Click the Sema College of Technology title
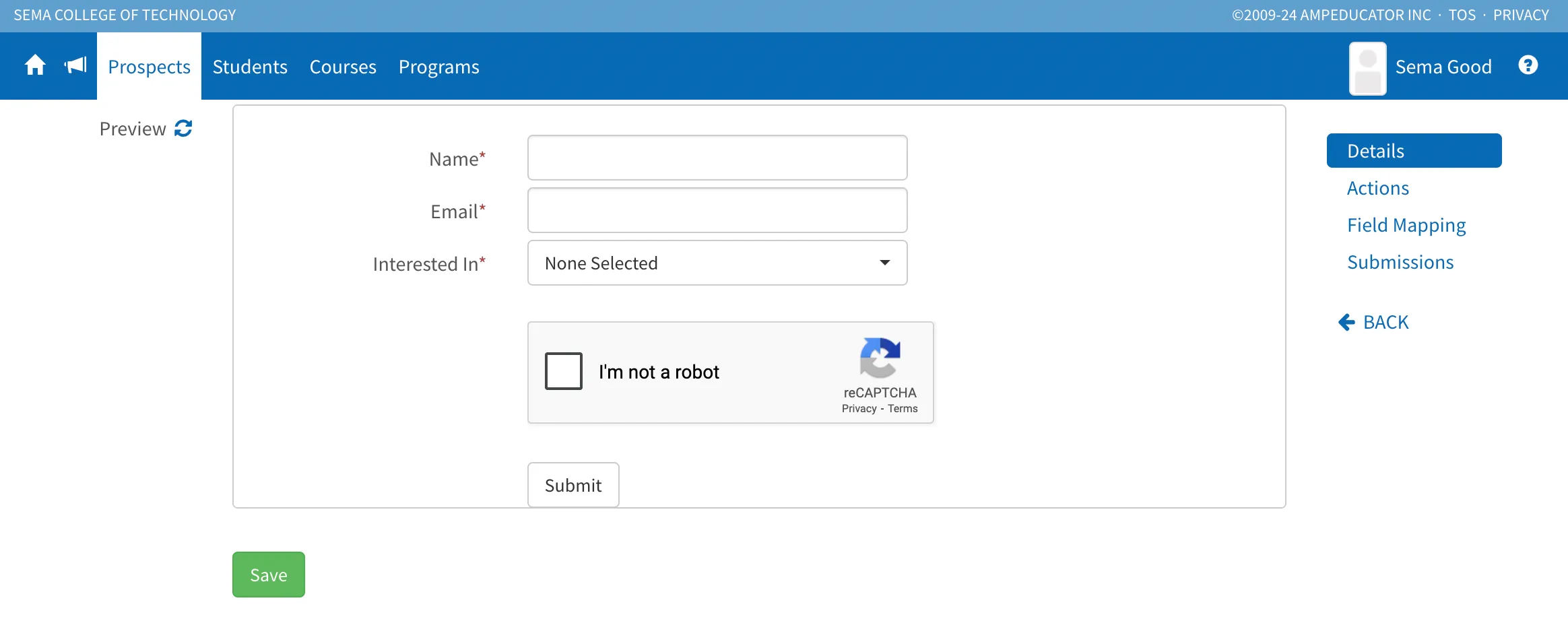Viewport: 1568px width, 617px height. 125,15
